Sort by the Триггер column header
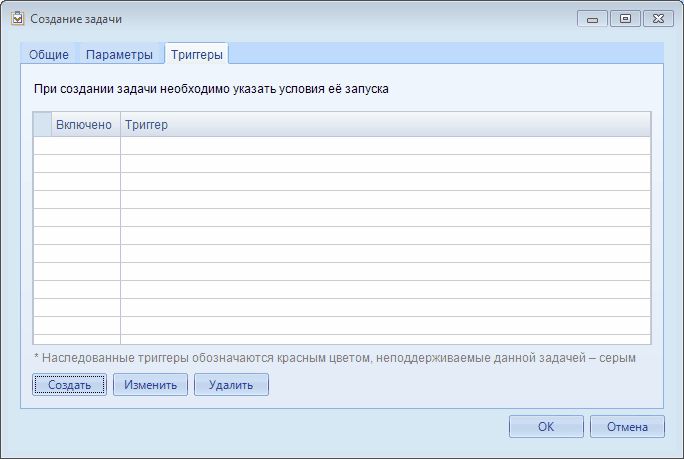 click(x=385, y=124)
